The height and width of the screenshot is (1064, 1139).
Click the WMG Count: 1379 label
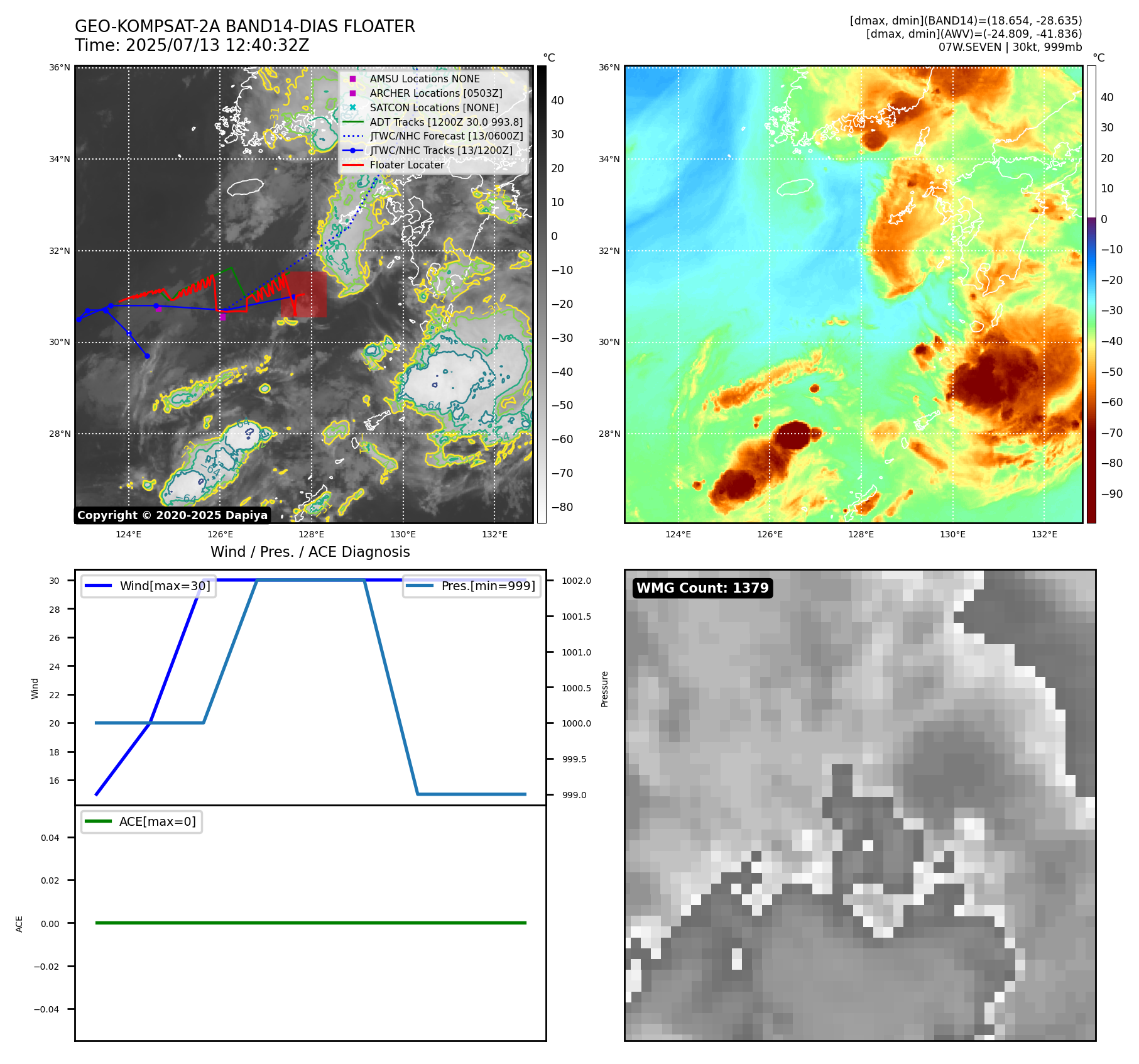(x=702, y=588)
